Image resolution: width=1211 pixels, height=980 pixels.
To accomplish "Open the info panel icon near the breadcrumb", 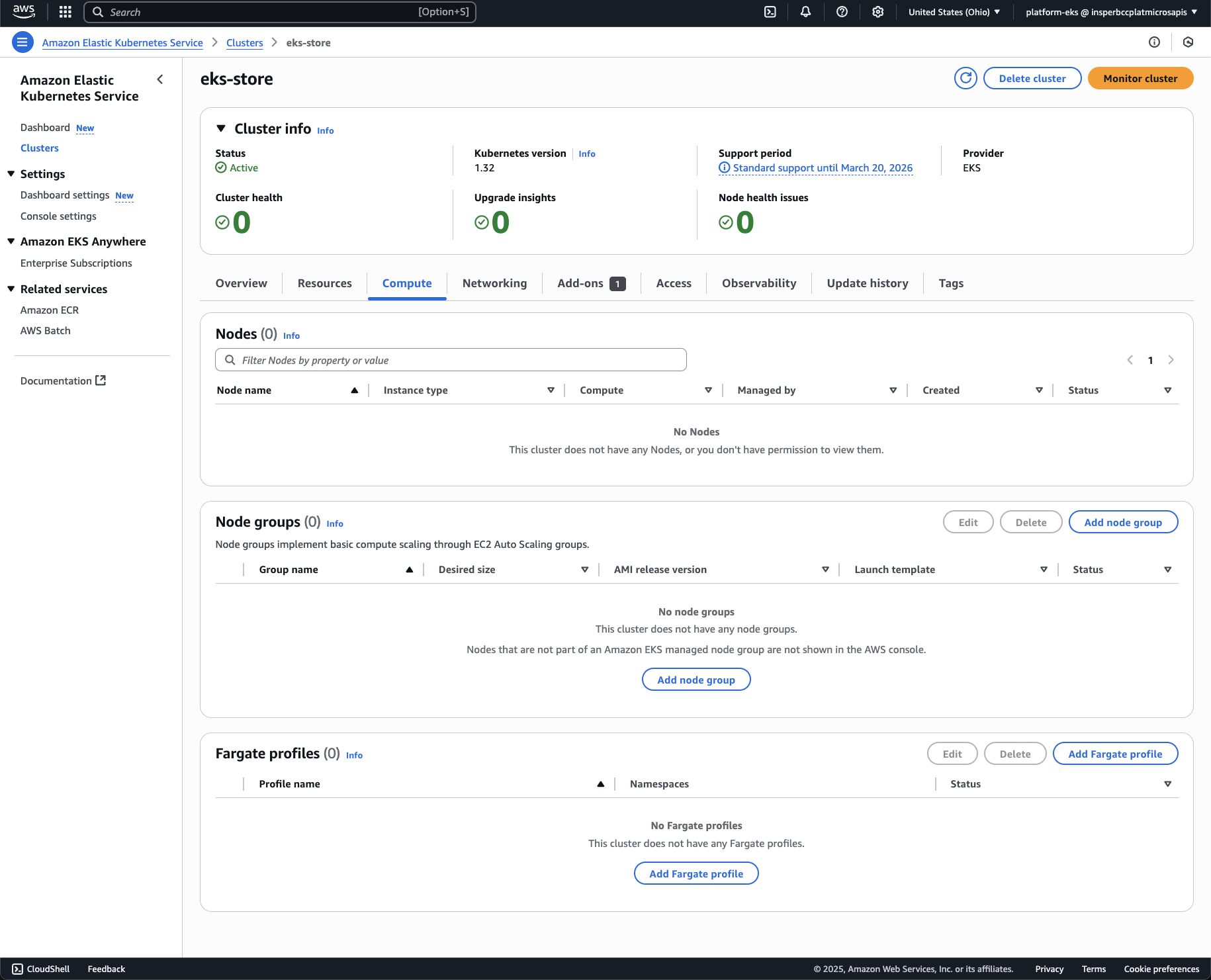I will click(x=1154, y=42).
